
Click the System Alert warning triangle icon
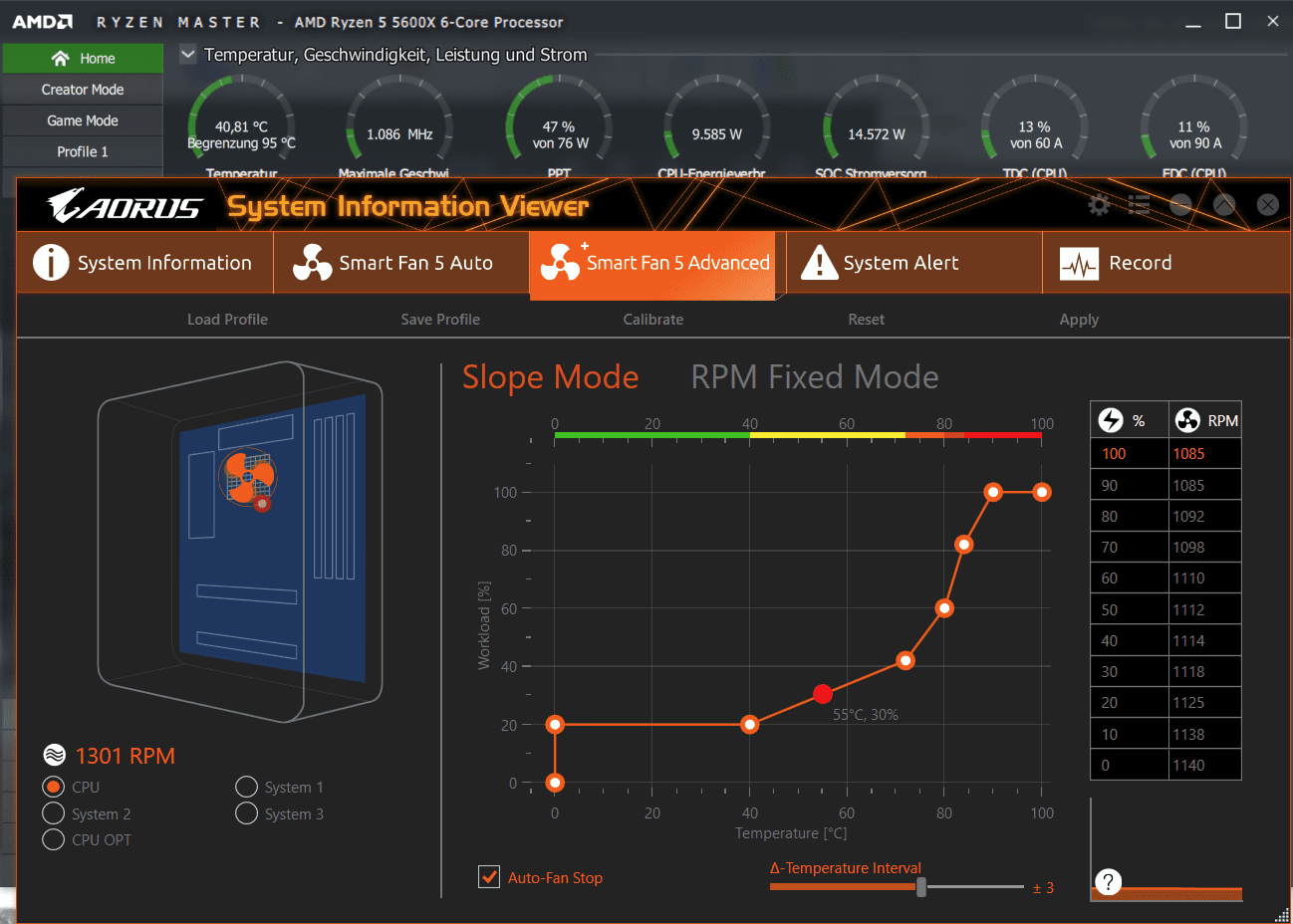pos(819,263)
